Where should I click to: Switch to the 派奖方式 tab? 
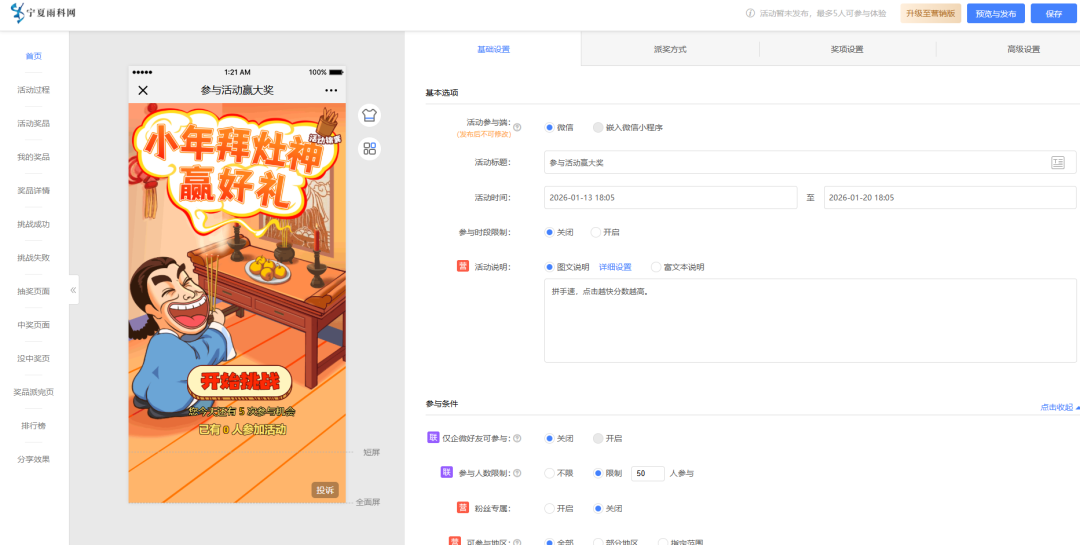click(x=670, y=49)
